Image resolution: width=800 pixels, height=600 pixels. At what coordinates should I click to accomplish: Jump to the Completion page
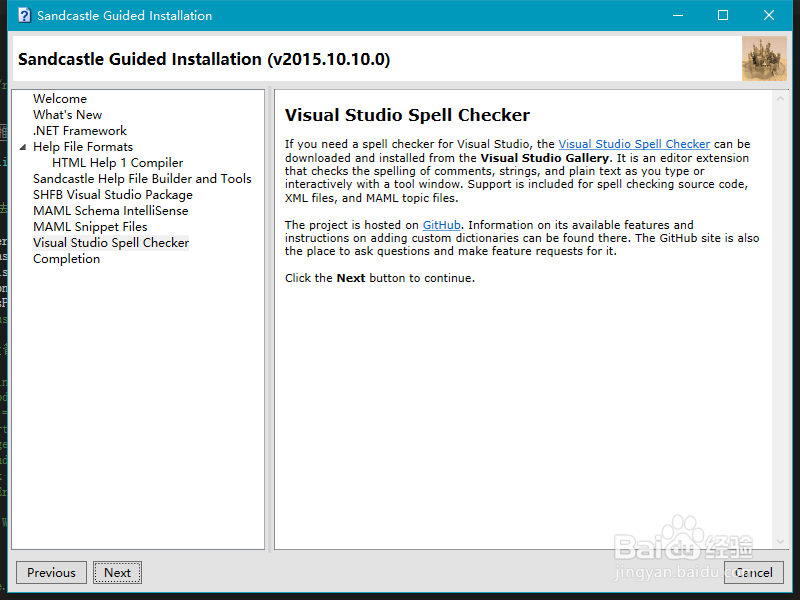click(66, 259)
